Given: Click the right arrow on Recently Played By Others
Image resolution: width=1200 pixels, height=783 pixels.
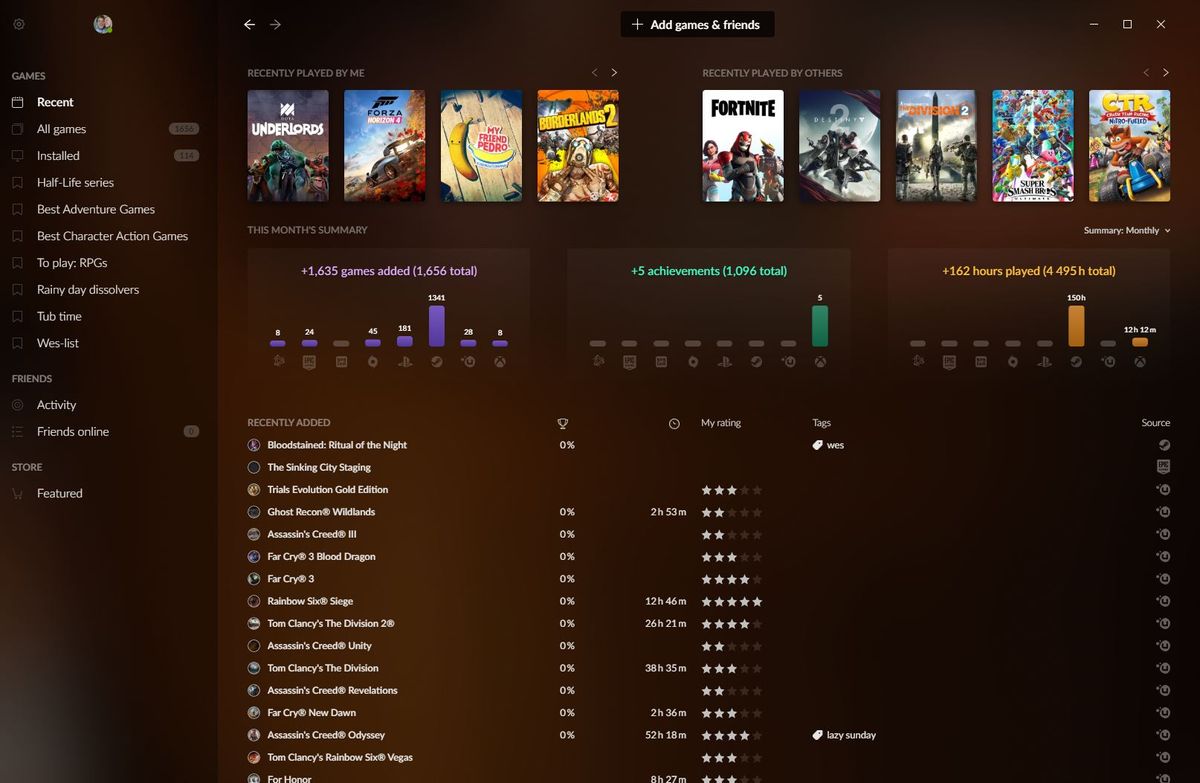Looking at the screenshot, I should (1166, 72).
